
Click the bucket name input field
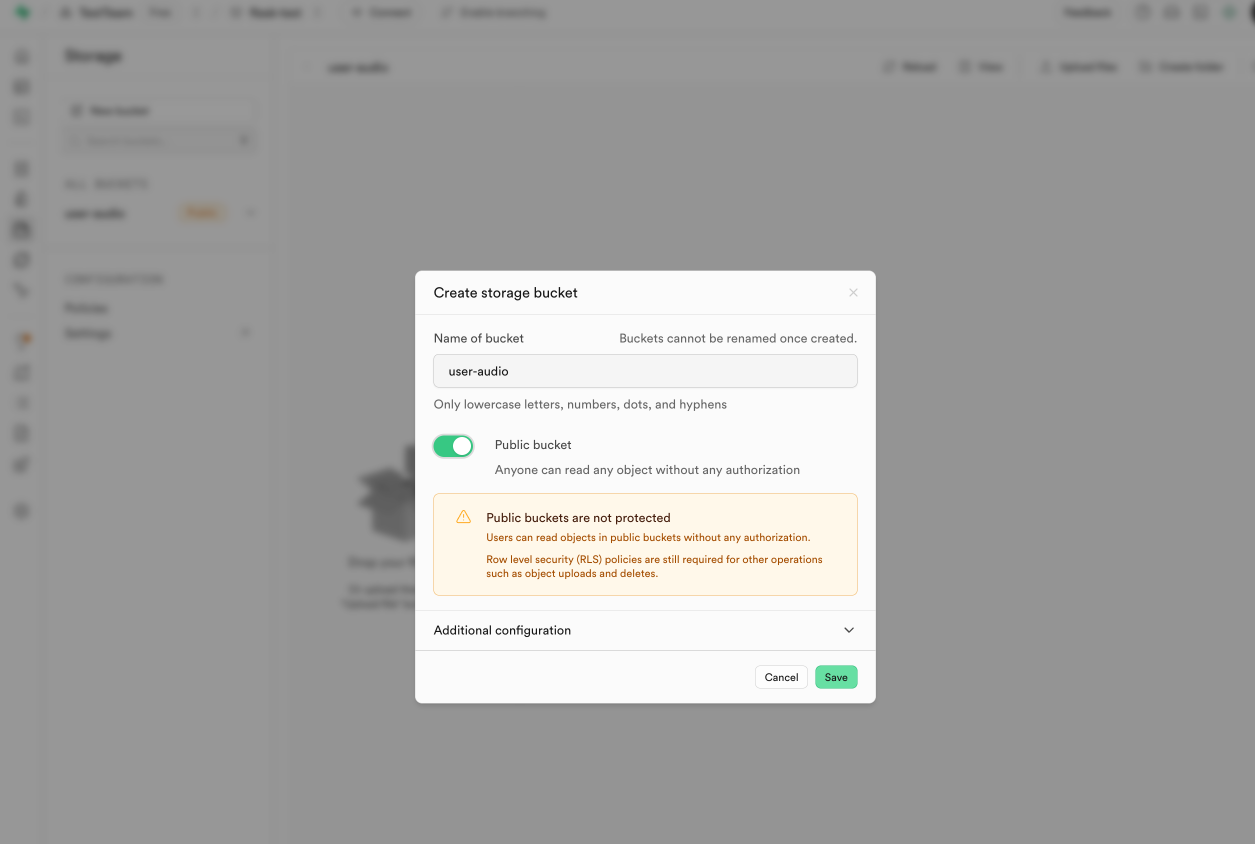click(x=645, y=371)
